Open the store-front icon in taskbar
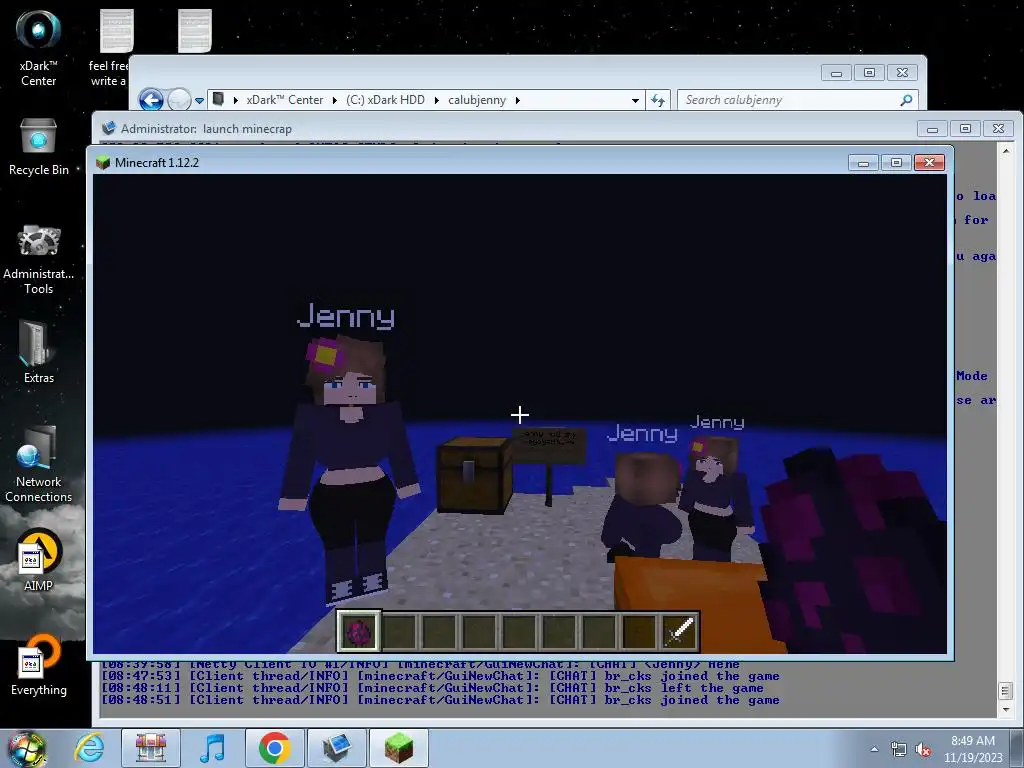The image size is (1024, 768). [151, 748]
